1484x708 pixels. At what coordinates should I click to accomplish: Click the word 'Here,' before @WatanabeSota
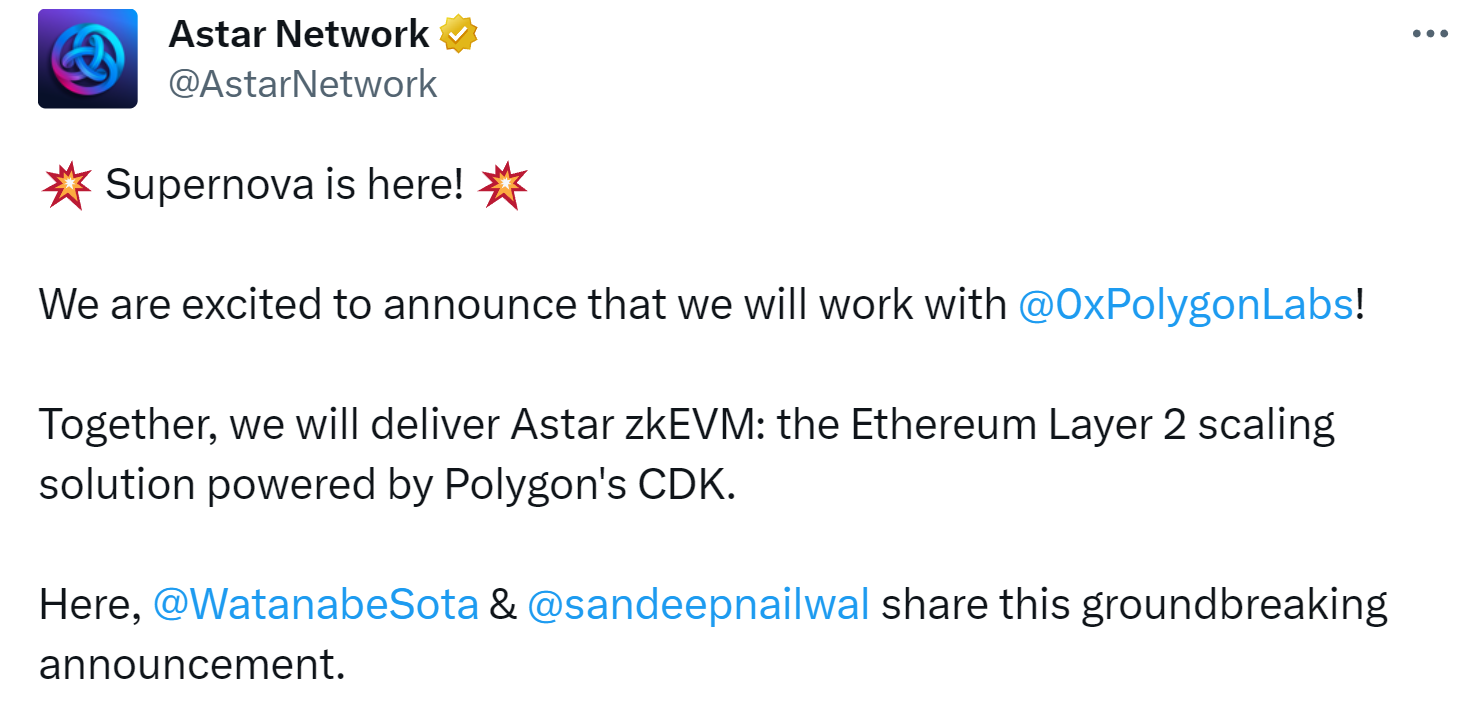coord(90,606)
